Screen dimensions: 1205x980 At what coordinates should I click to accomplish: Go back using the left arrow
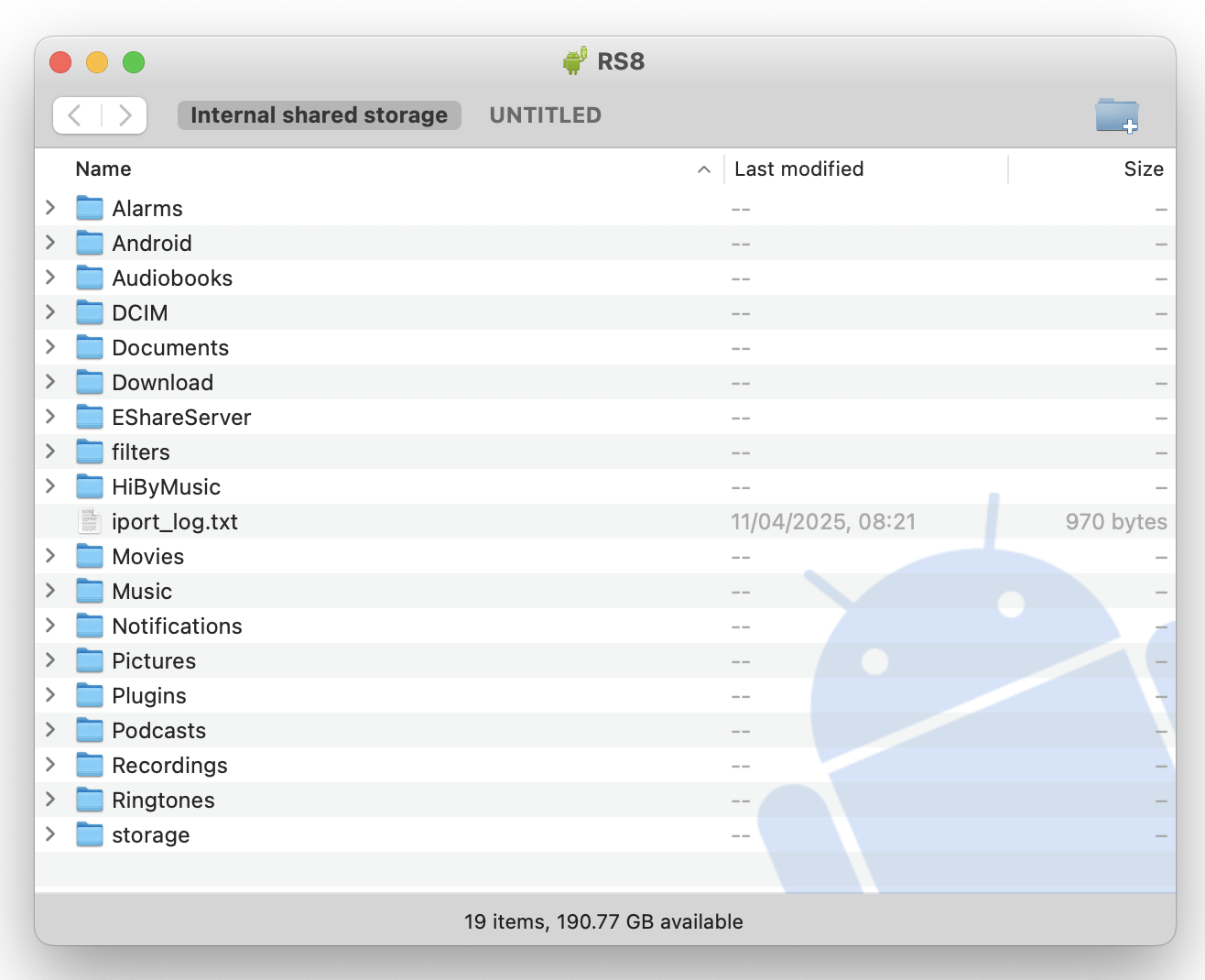point(76,115)
